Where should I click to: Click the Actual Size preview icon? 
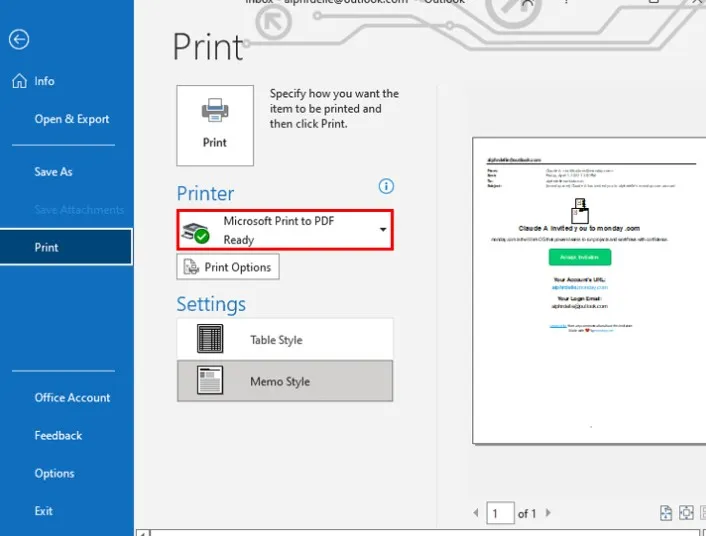coord(666,513)
